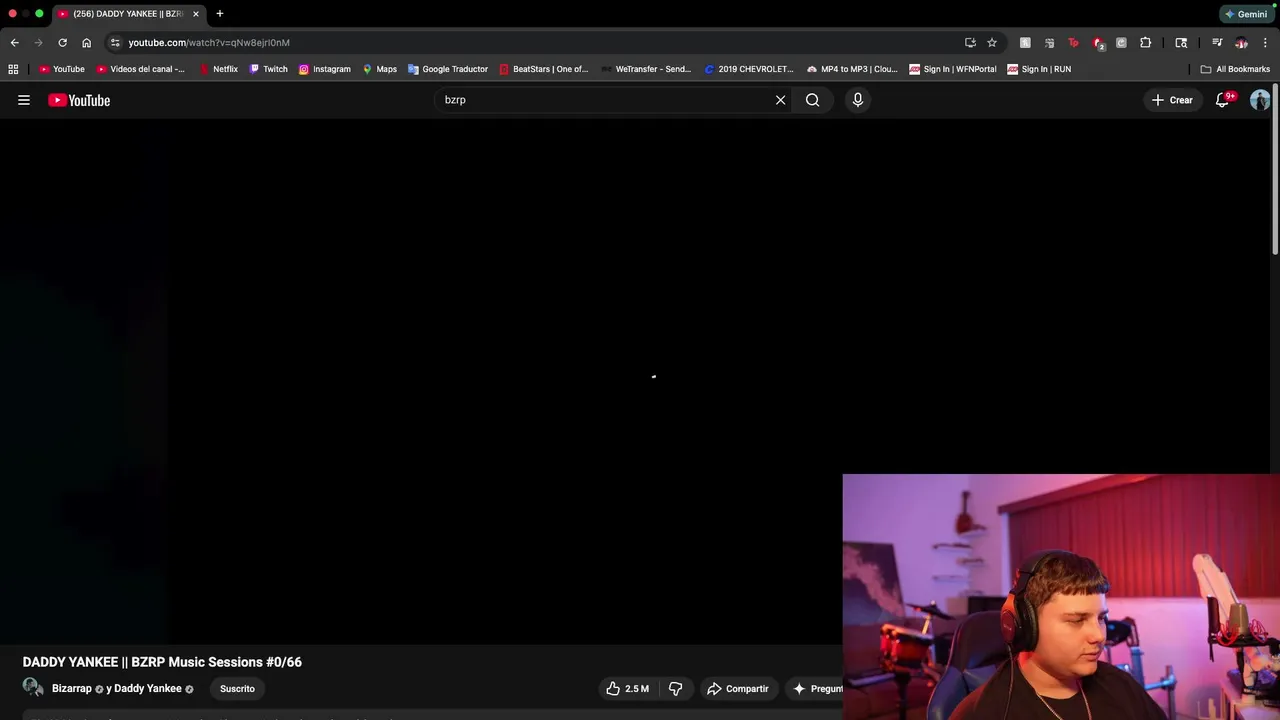The width and height of the screenshot is (1280, 720).
Task: Open the Bizarrap channel link
Action: 72,688
